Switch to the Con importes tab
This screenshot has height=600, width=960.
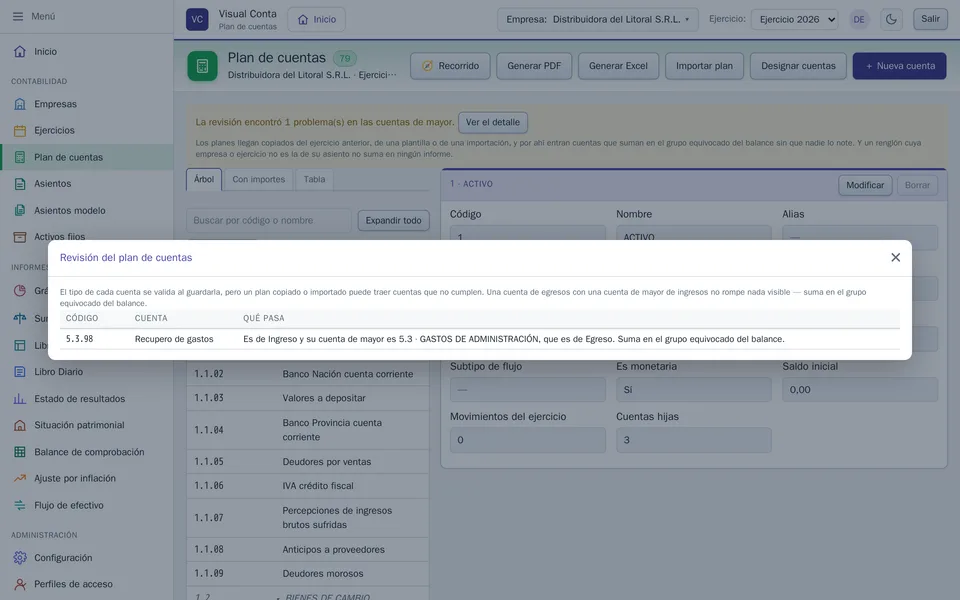(258, 179)
